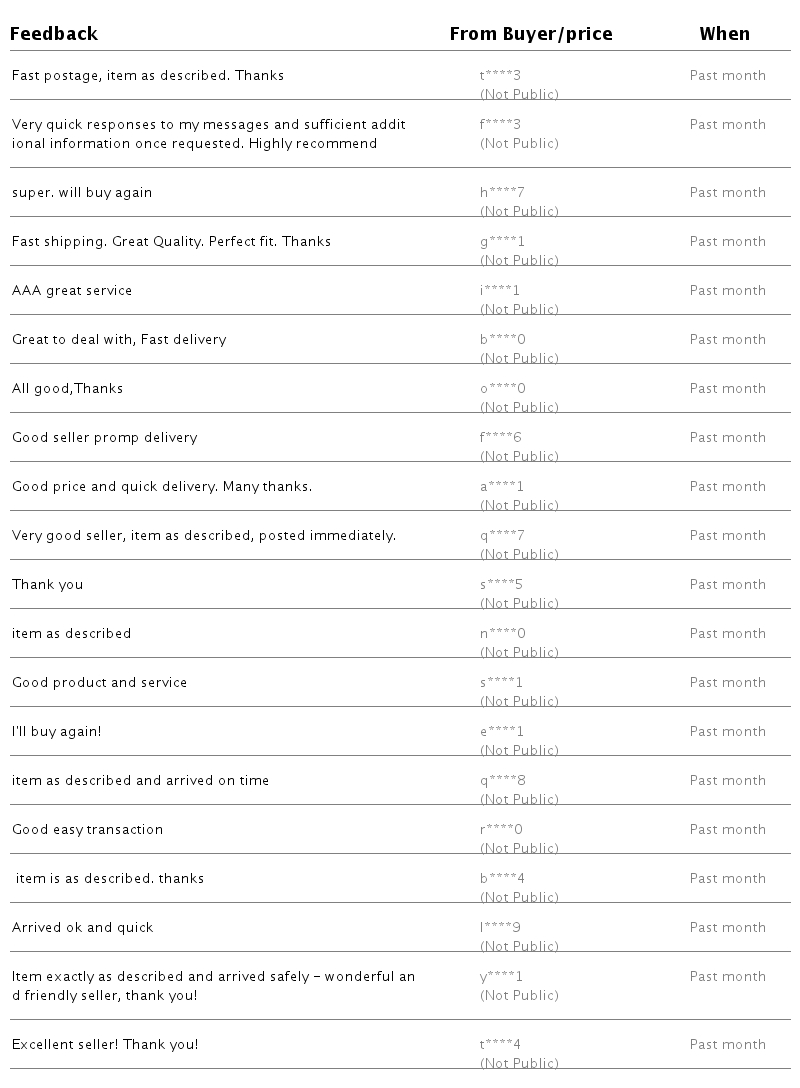This screenshot has width=800, height=1088.
Task: Click buyer s****5 username
Action: [502, 585]
